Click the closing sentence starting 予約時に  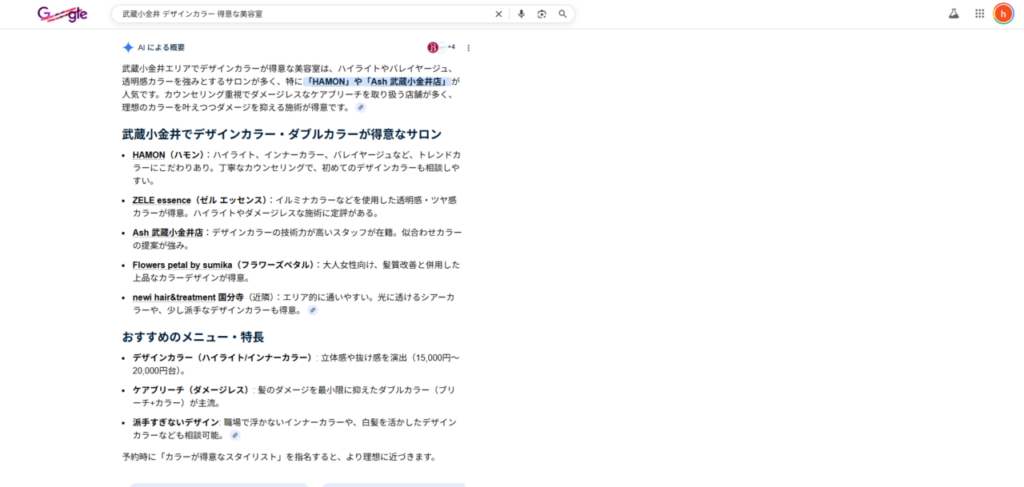(x=279, y=457)
